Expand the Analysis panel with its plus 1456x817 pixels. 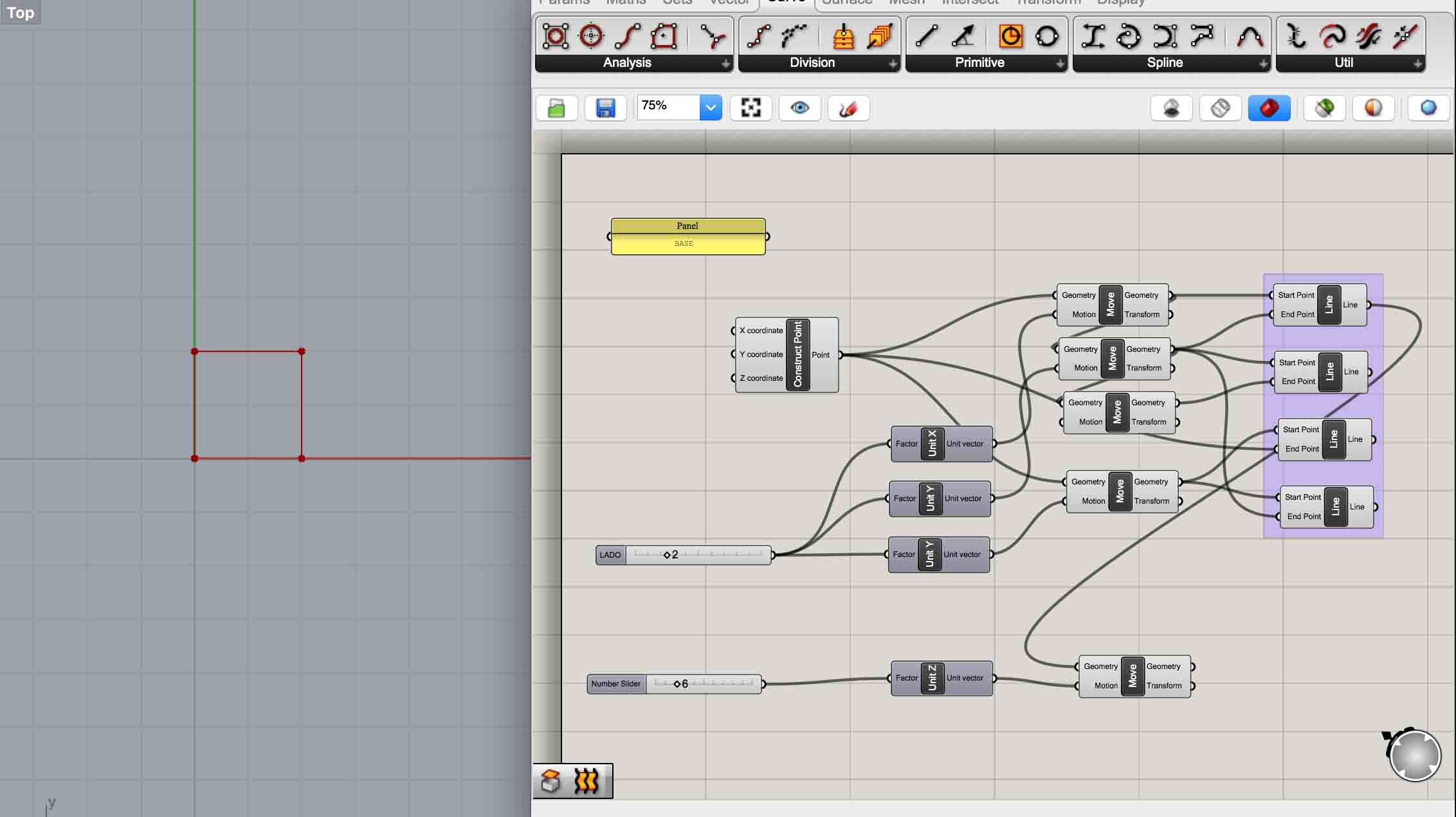point(725,64)
